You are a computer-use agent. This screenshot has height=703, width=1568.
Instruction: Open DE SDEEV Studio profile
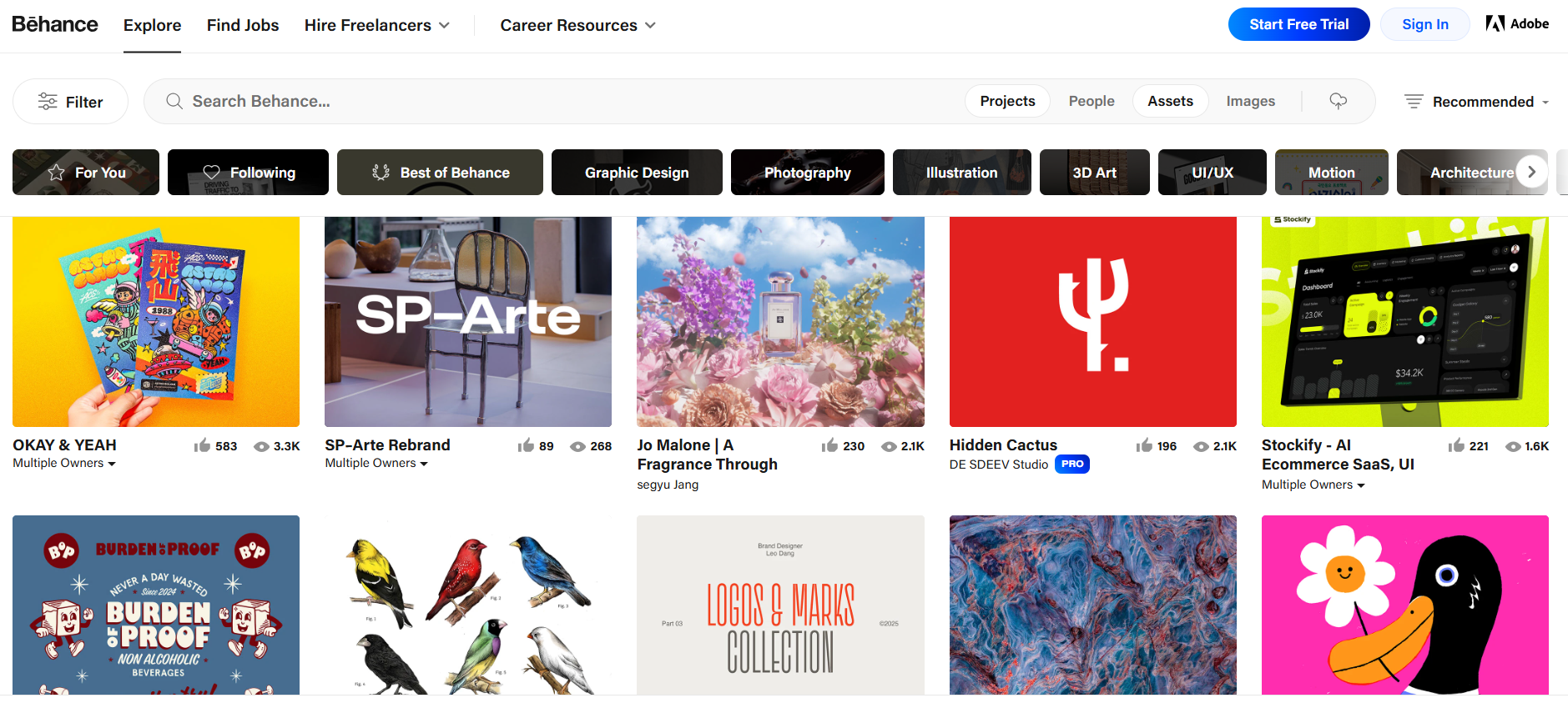[x=999, y=464]
